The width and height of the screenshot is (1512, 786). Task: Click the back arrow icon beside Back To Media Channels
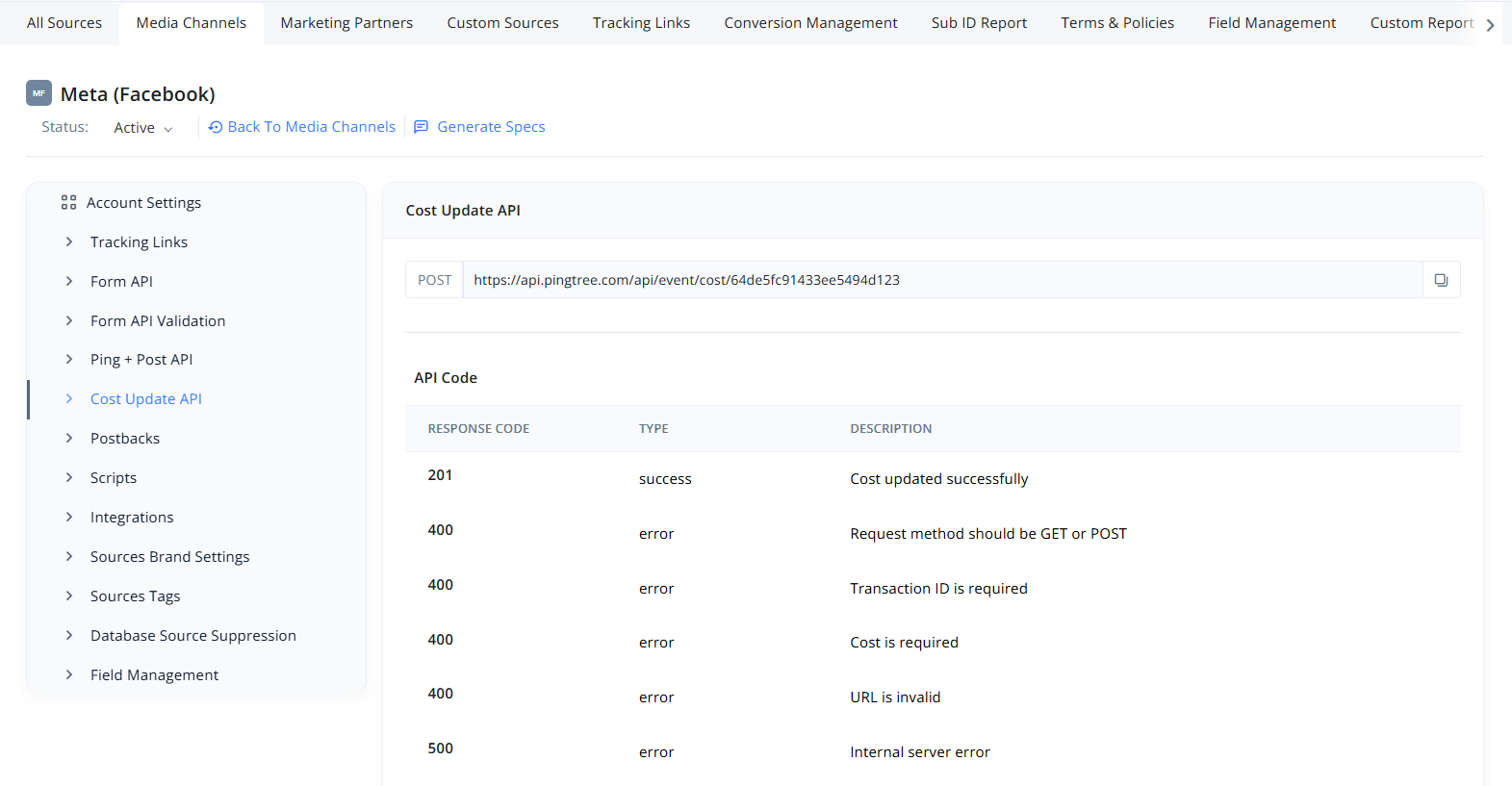(x=216, y=127)
